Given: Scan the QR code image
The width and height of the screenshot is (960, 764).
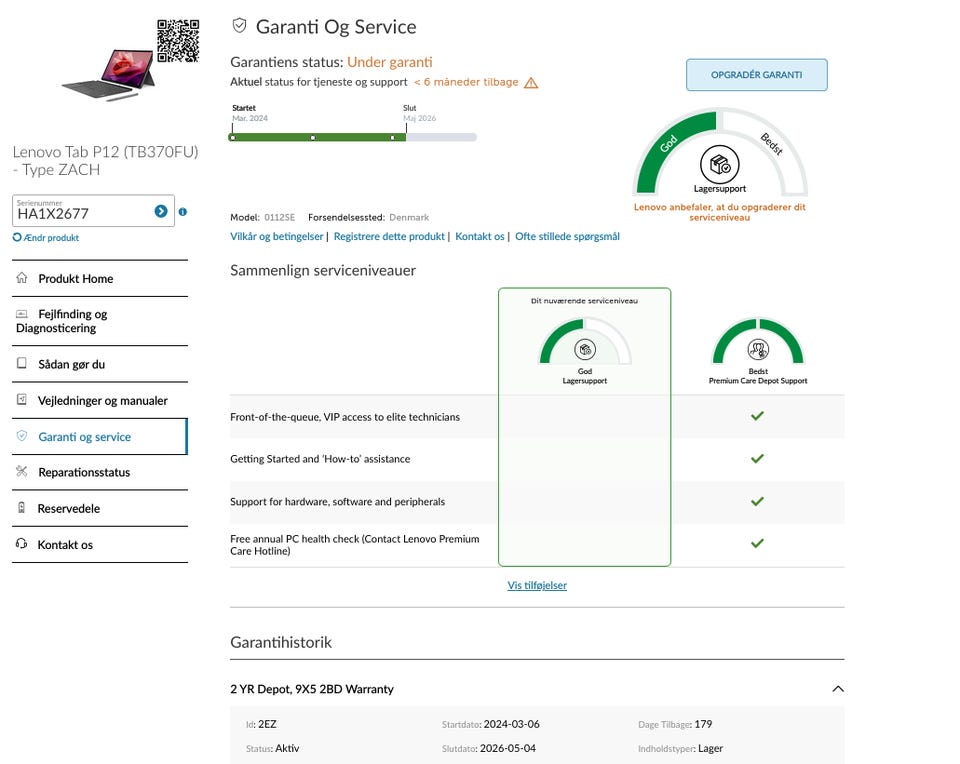Looking at the screenshot, I should (178, 40).
